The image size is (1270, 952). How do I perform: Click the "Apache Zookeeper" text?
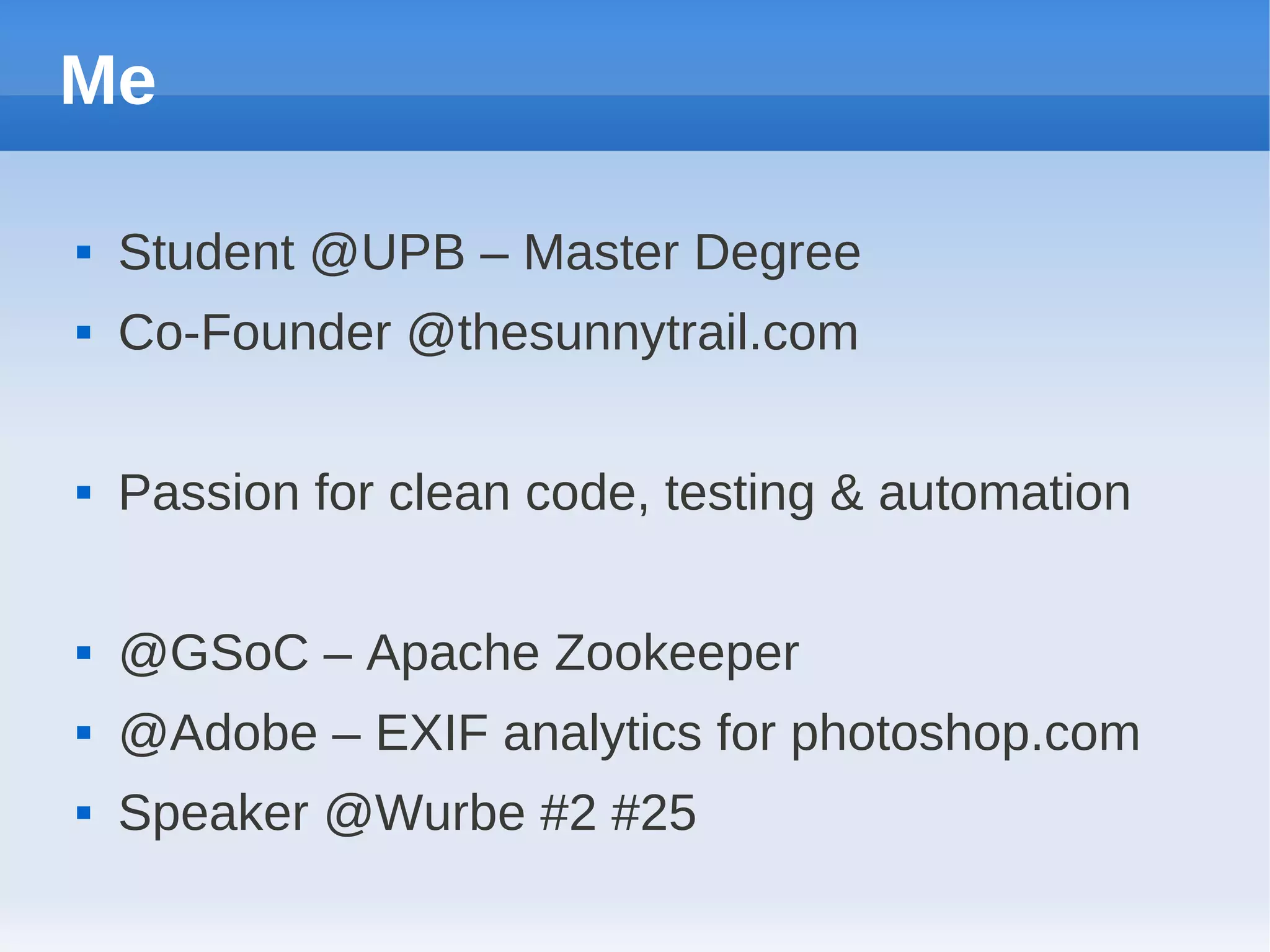582,653
